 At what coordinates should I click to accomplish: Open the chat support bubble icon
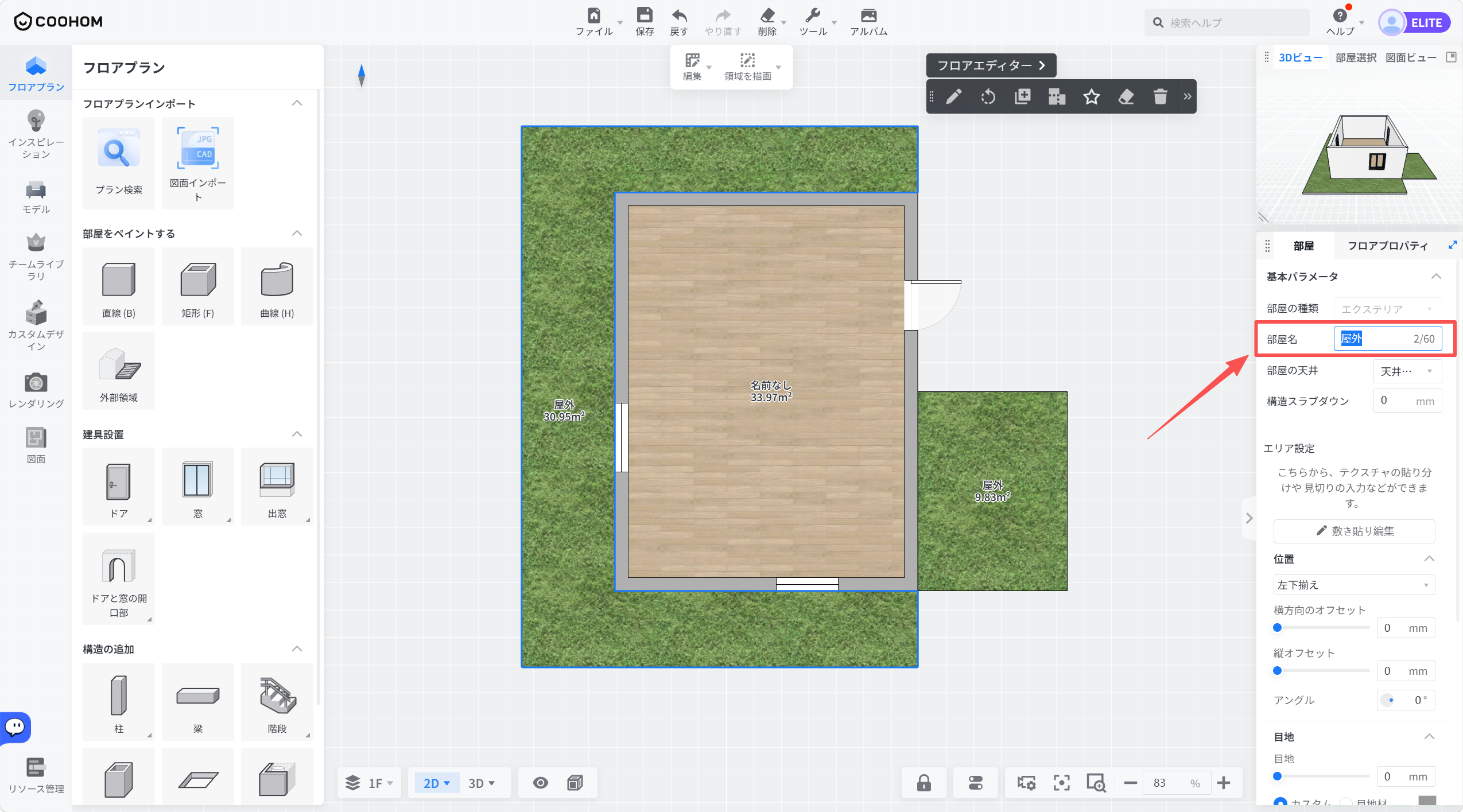(15, 727)
